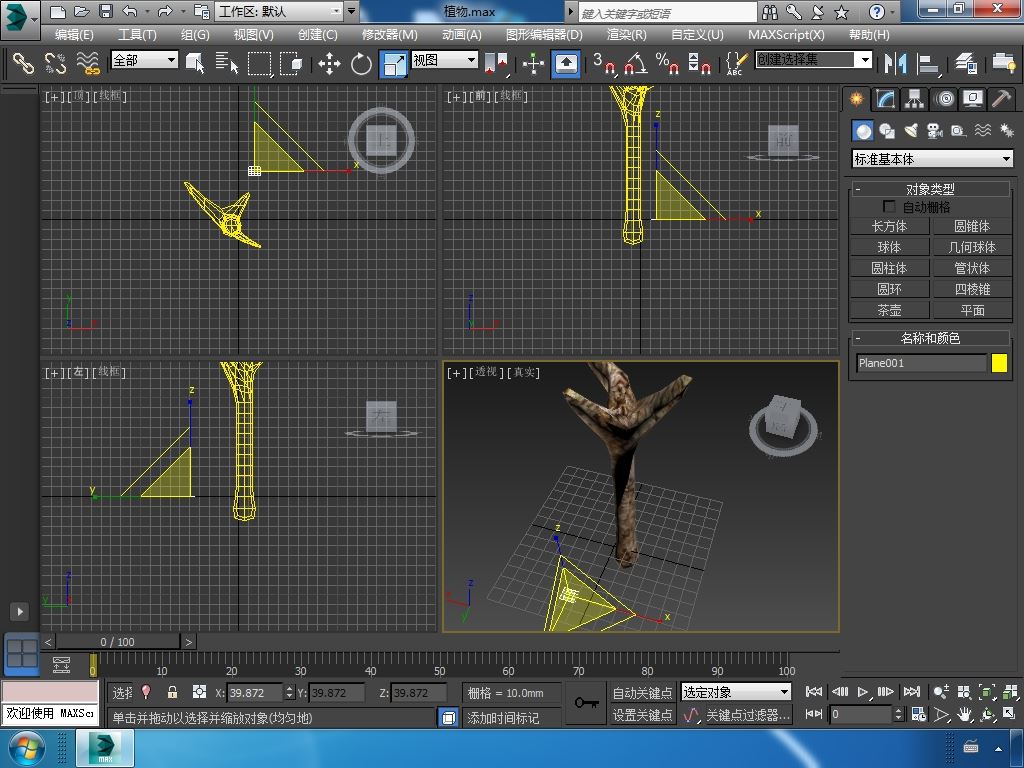This screenshot has height=768, width=1024.
Task: Click the 自动关键点 auto key button
Action: [642, 692]
